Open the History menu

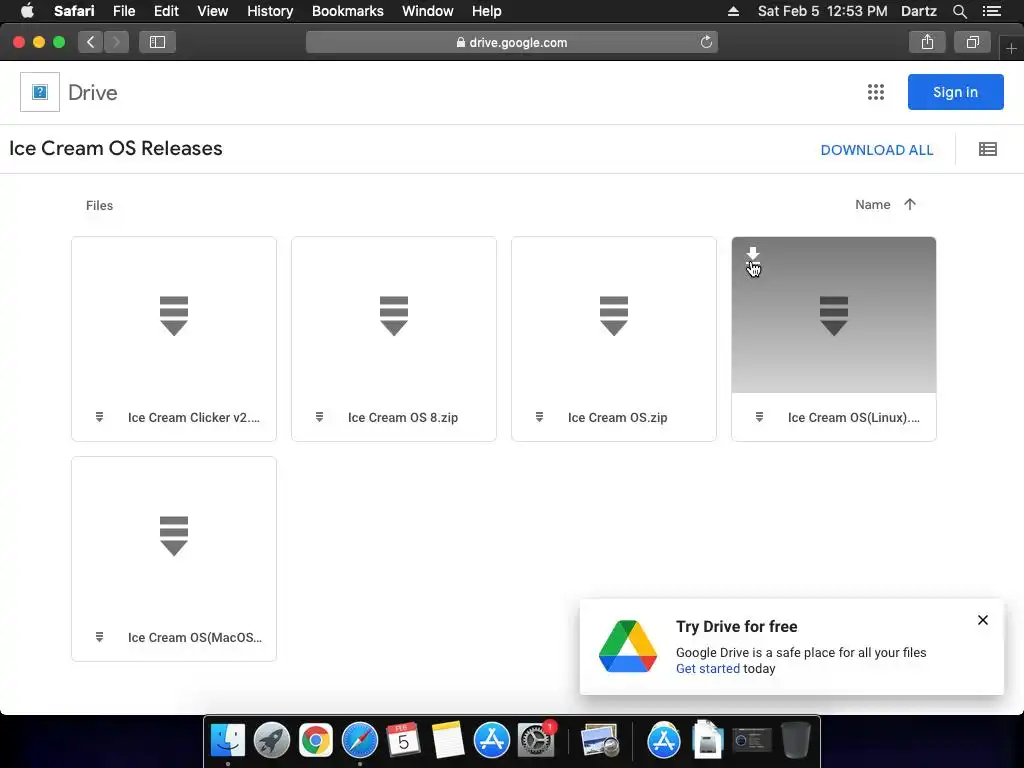click(270, 11)
